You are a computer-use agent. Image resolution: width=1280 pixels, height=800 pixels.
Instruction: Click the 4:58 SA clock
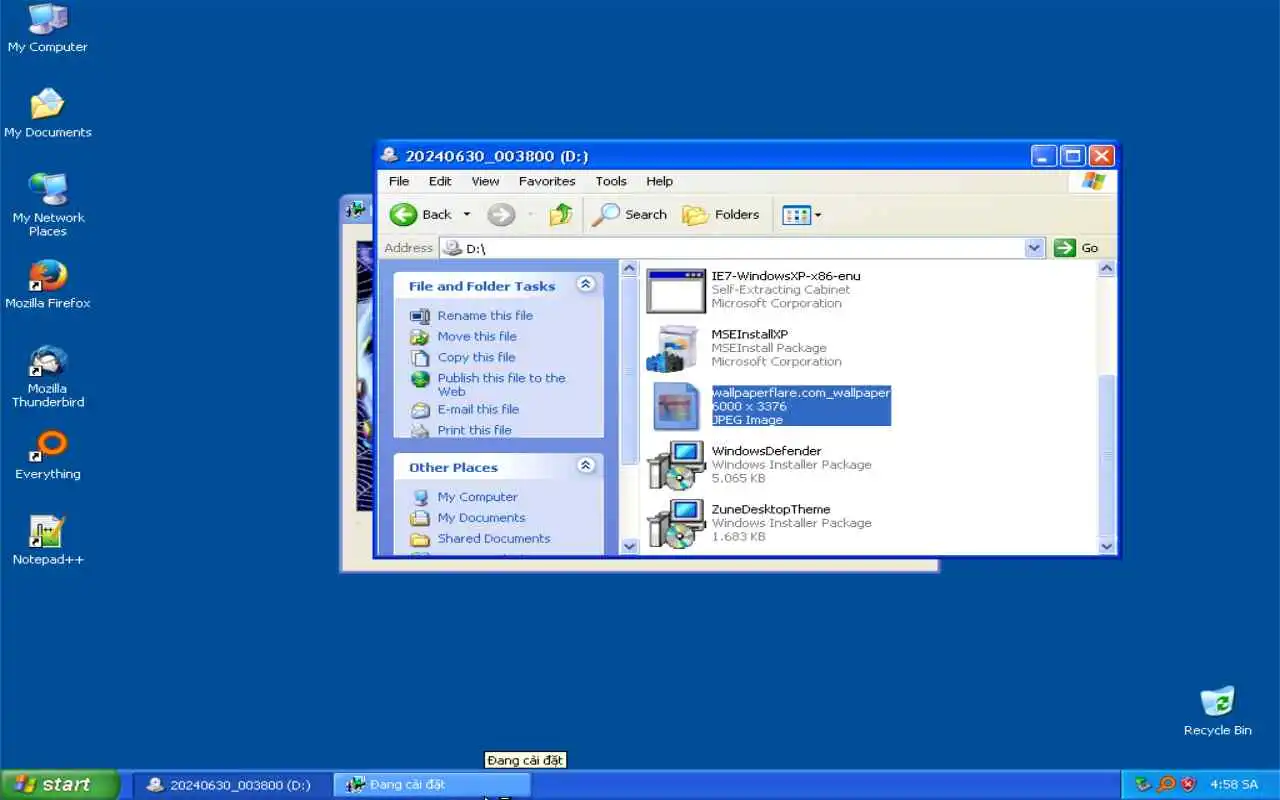[1233, 785]
